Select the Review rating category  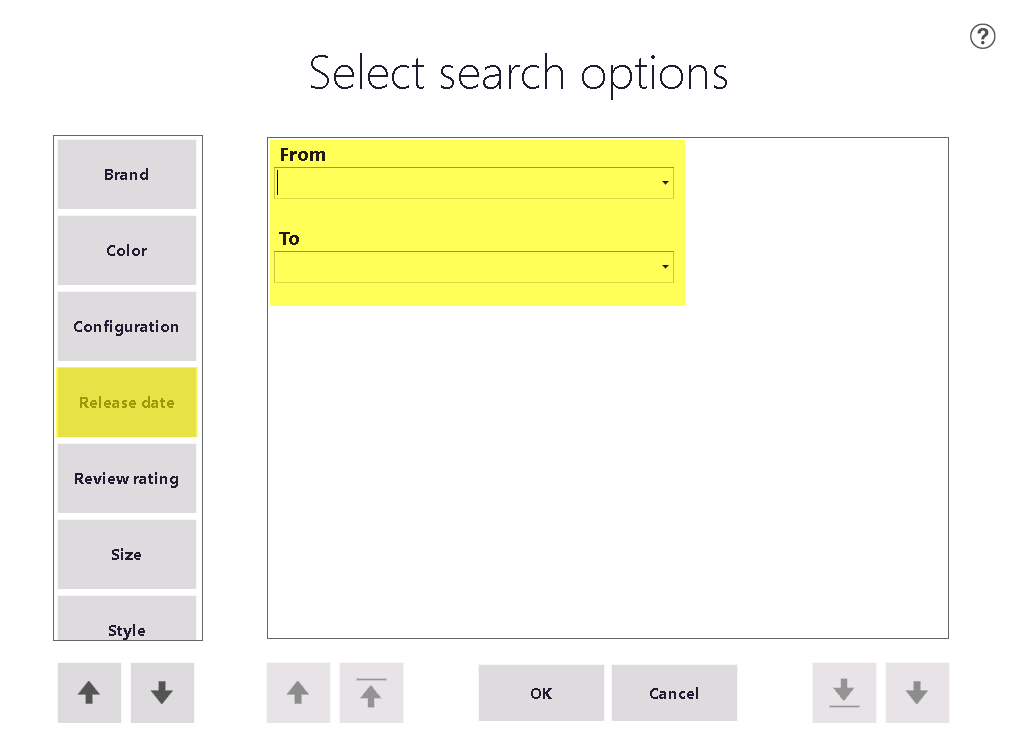click(x=126, y=478)
